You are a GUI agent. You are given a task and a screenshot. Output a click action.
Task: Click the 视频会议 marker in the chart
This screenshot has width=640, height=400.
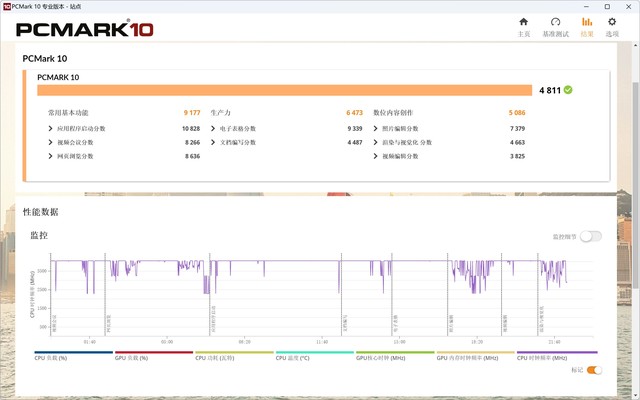pyautogui.click(x=54, y=323)
